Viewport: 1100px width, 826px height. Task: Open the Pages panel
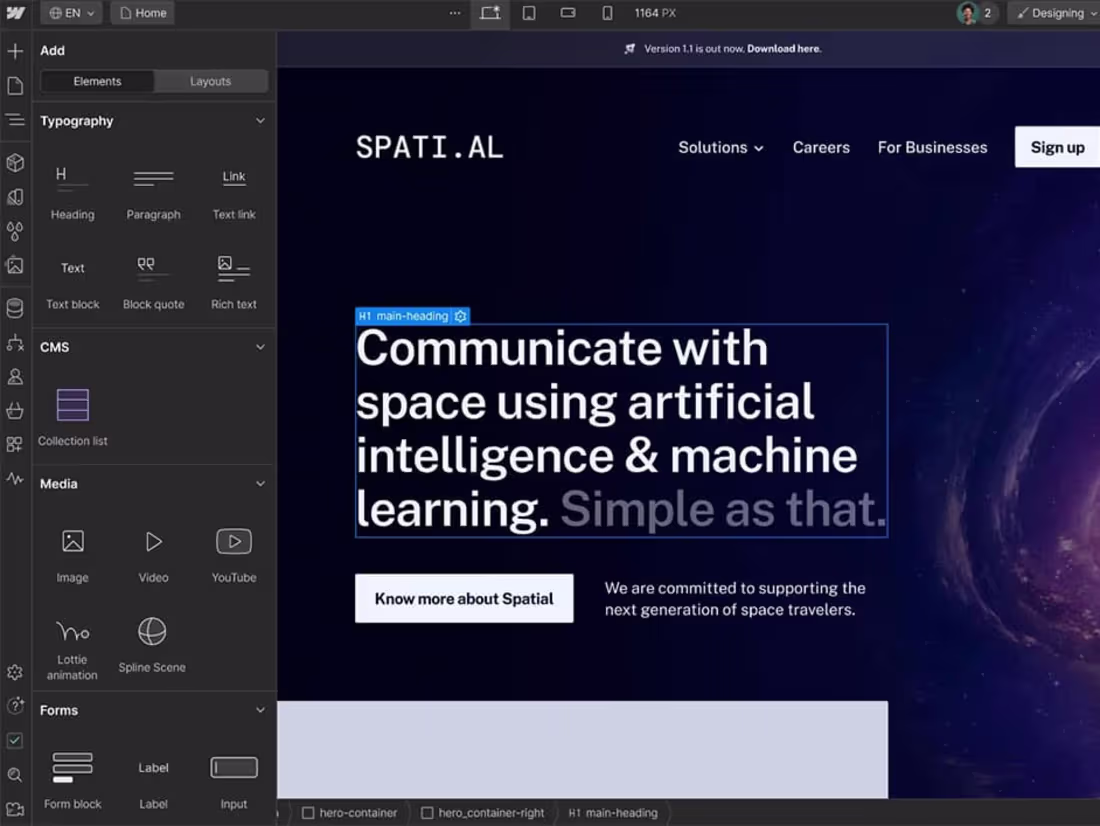coord(15,85)
